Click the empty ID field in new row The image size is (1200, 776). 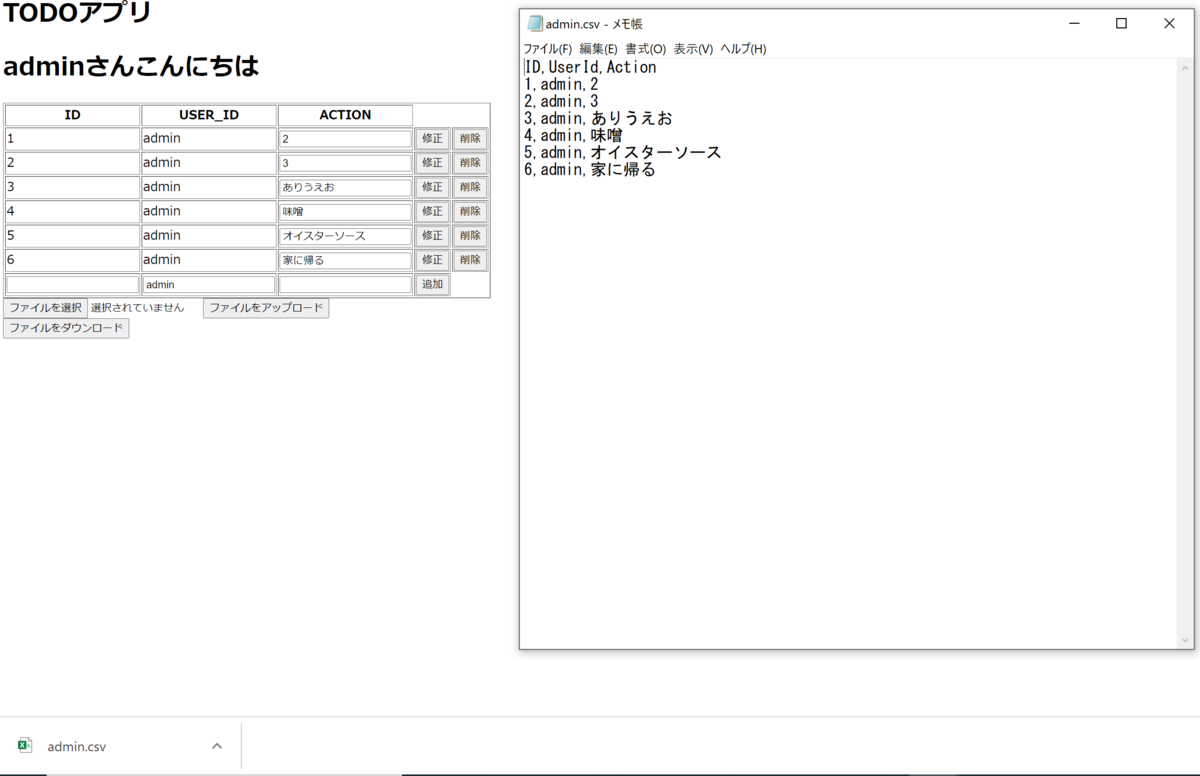[x=73, y=285]
